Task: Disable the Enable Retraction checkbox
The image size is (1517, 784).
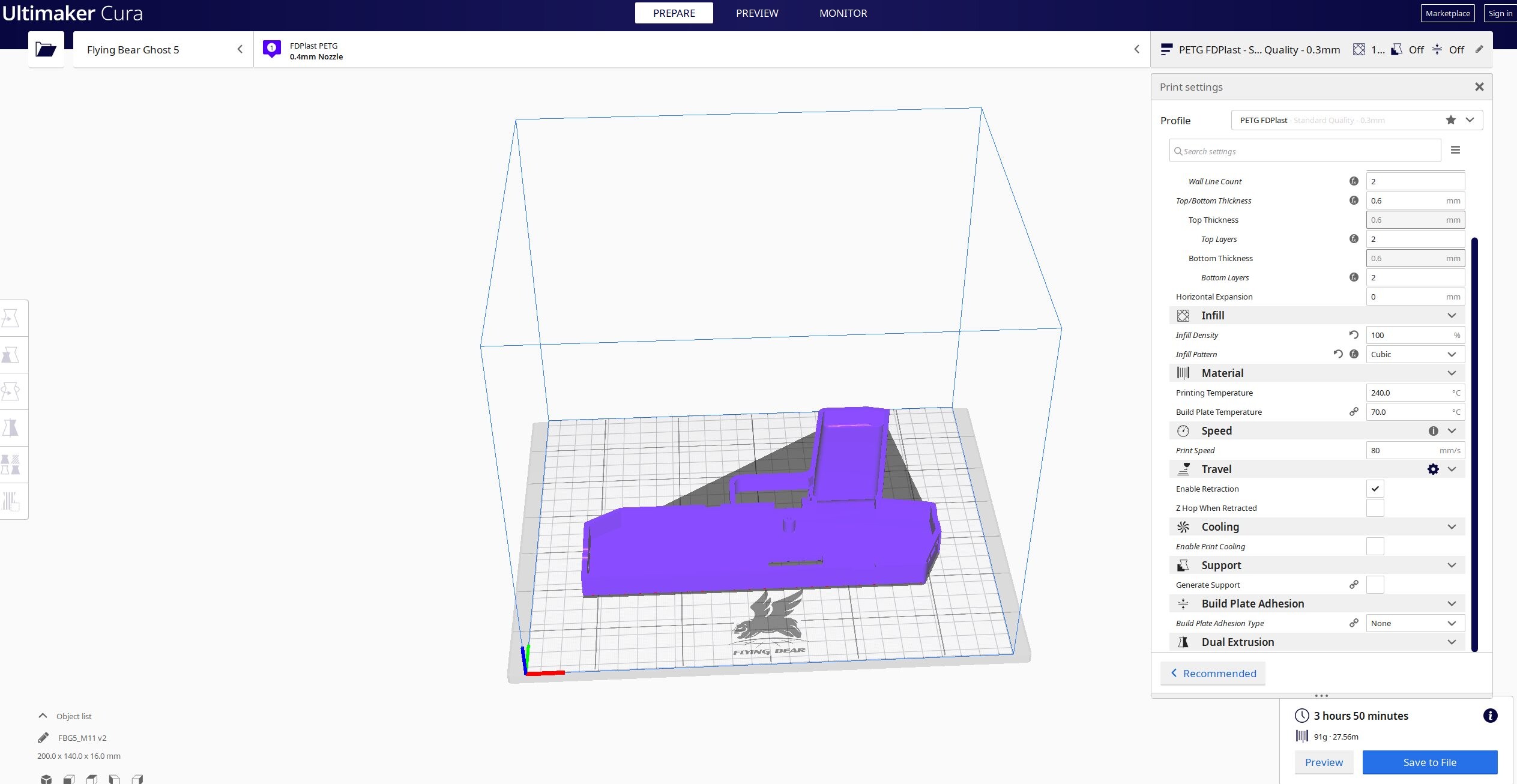Action: 1375,489
